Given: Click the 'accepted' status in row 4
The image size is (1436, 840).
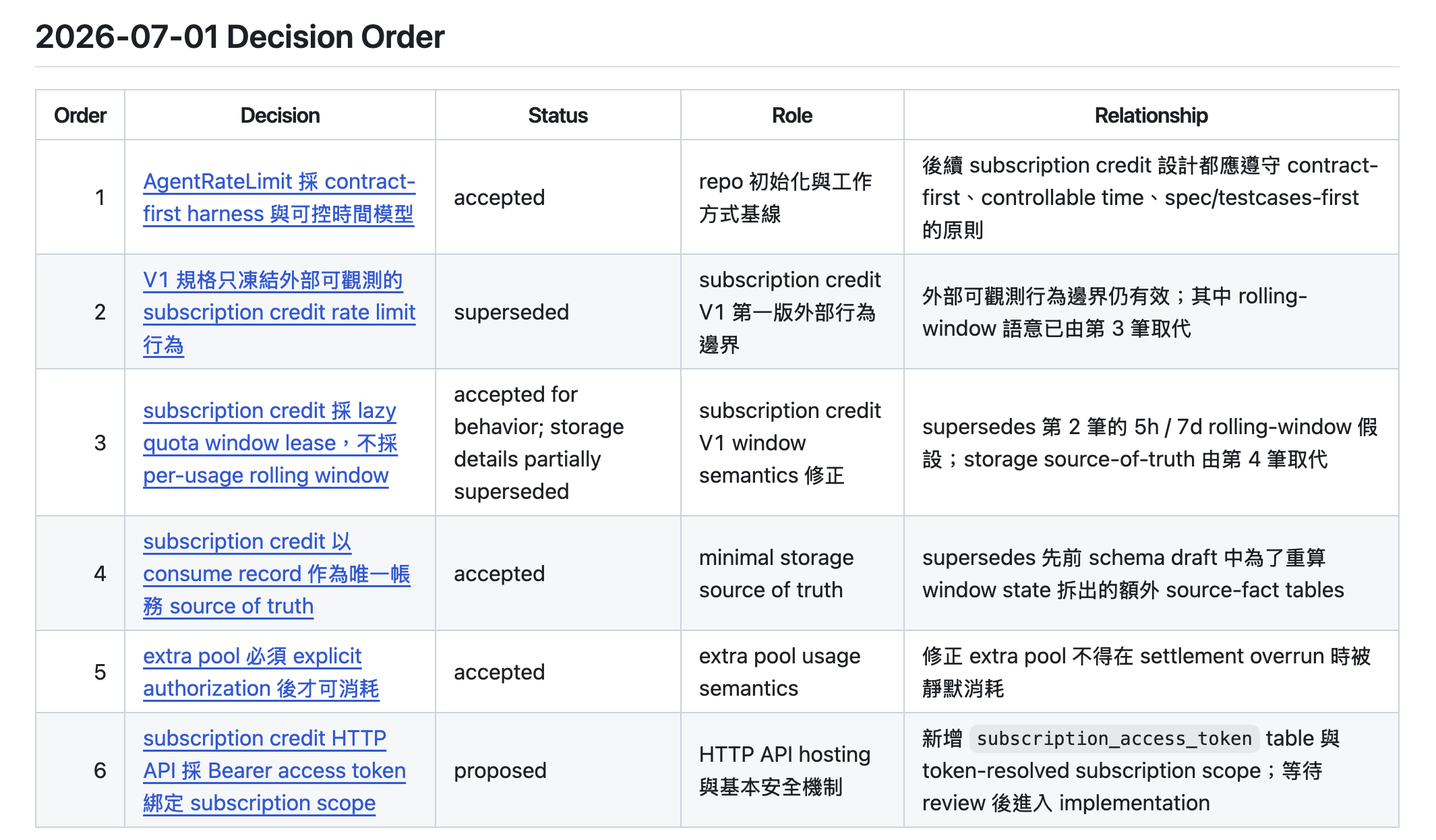Looking at the screenshot, I should tap(500, 574).
